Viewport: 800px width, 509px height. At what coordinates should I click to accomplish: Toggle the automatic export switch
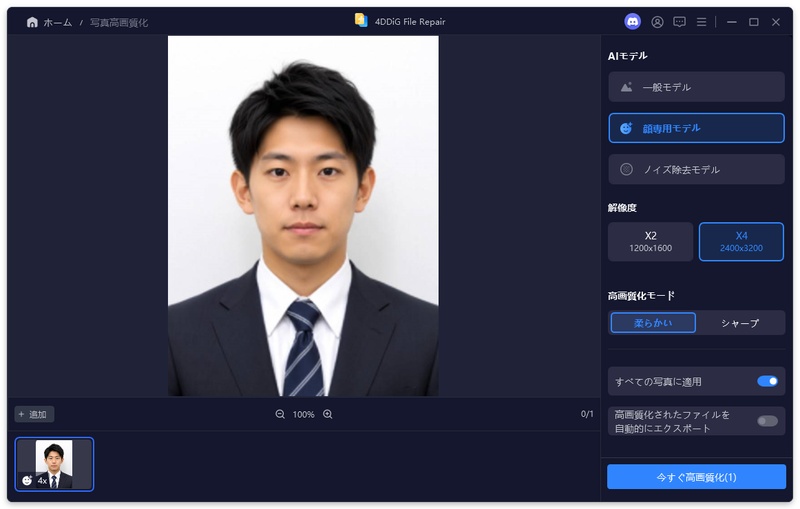(767, 421)
